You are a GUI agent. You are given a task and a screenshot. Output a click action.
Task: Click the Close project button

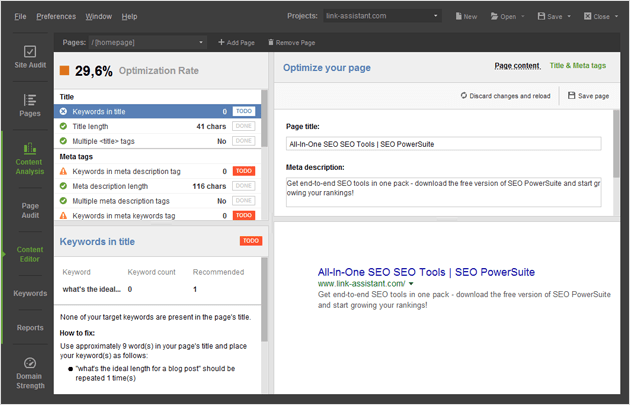597,16
